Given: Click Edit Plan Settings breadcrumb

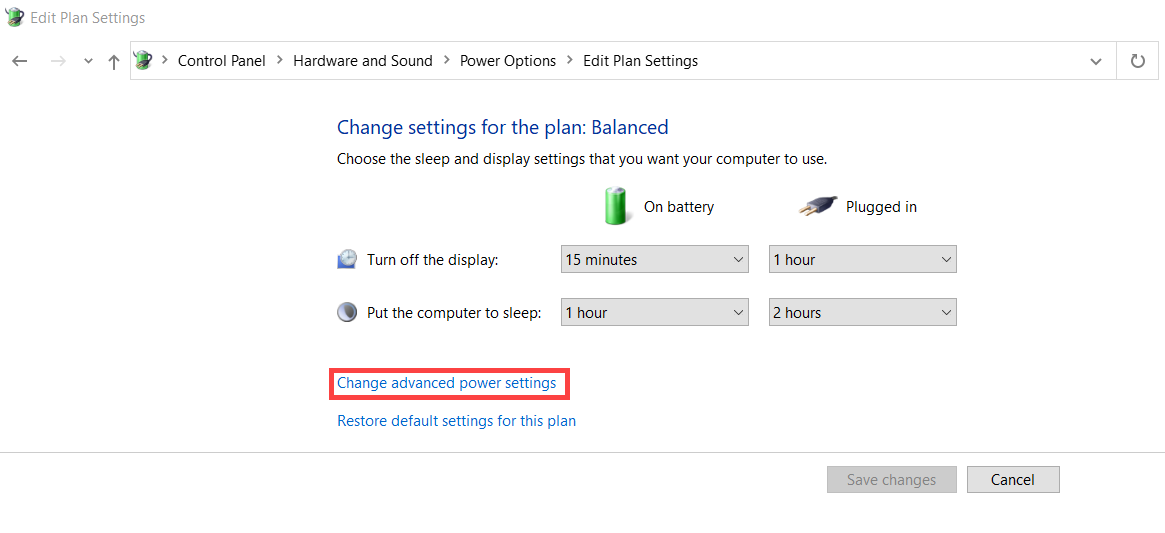Looking at the screenshot, I should click(x=640, y=61).
